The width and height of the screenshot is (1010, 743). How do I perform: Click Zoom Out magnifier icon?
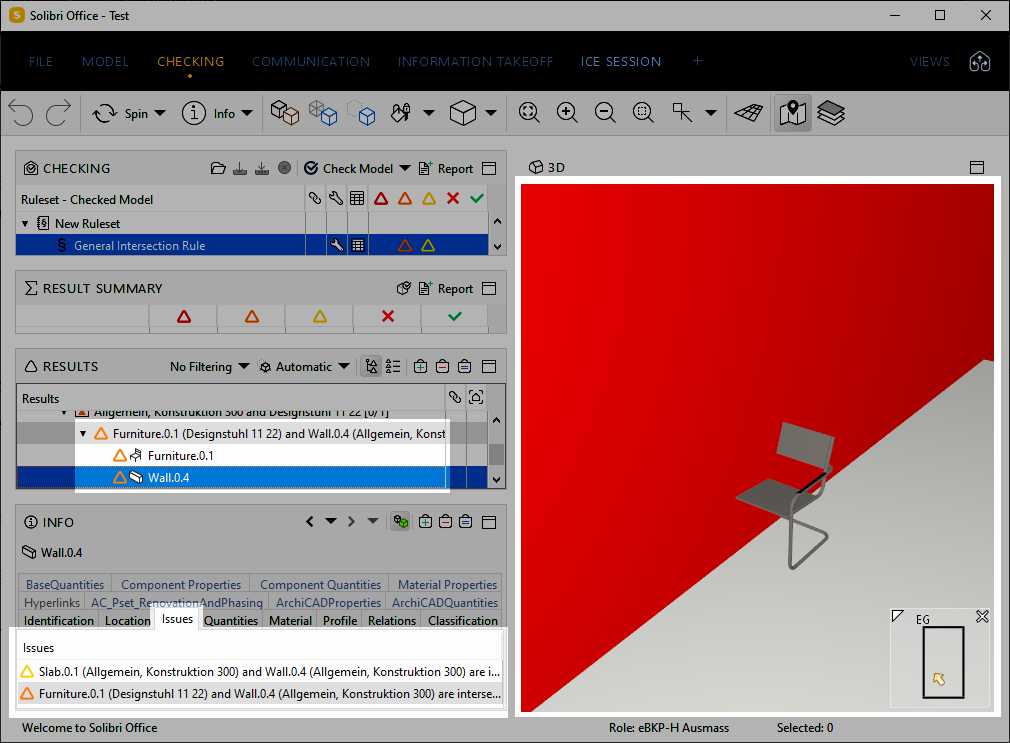(x=605, y=112)
